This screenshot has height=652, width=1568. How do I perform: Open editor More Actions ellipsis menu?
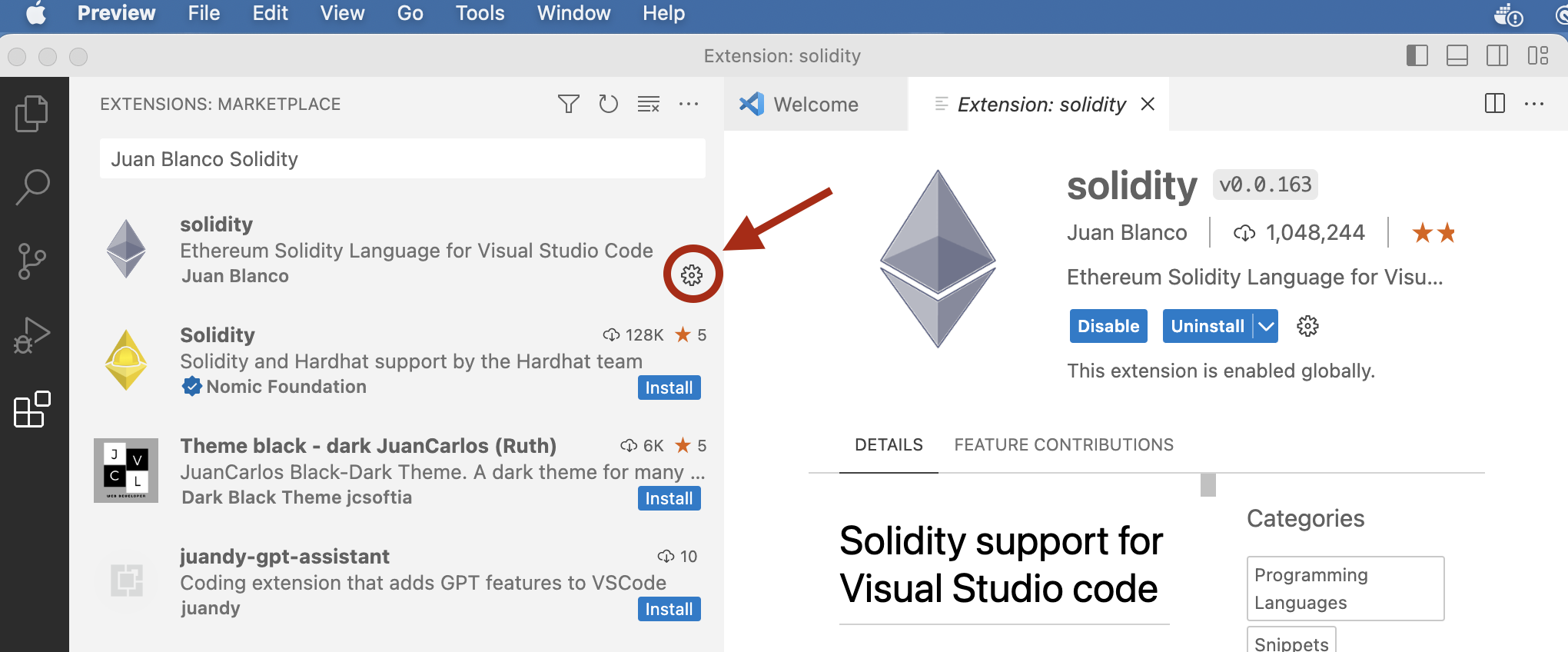point(1533,104)
